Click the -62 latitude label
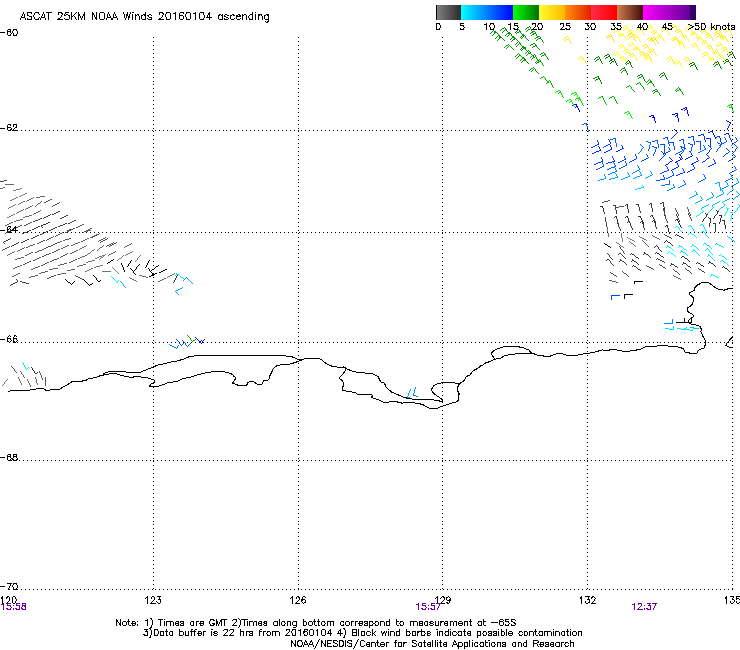Screen dimensions: 740x650 pos(9,128)
